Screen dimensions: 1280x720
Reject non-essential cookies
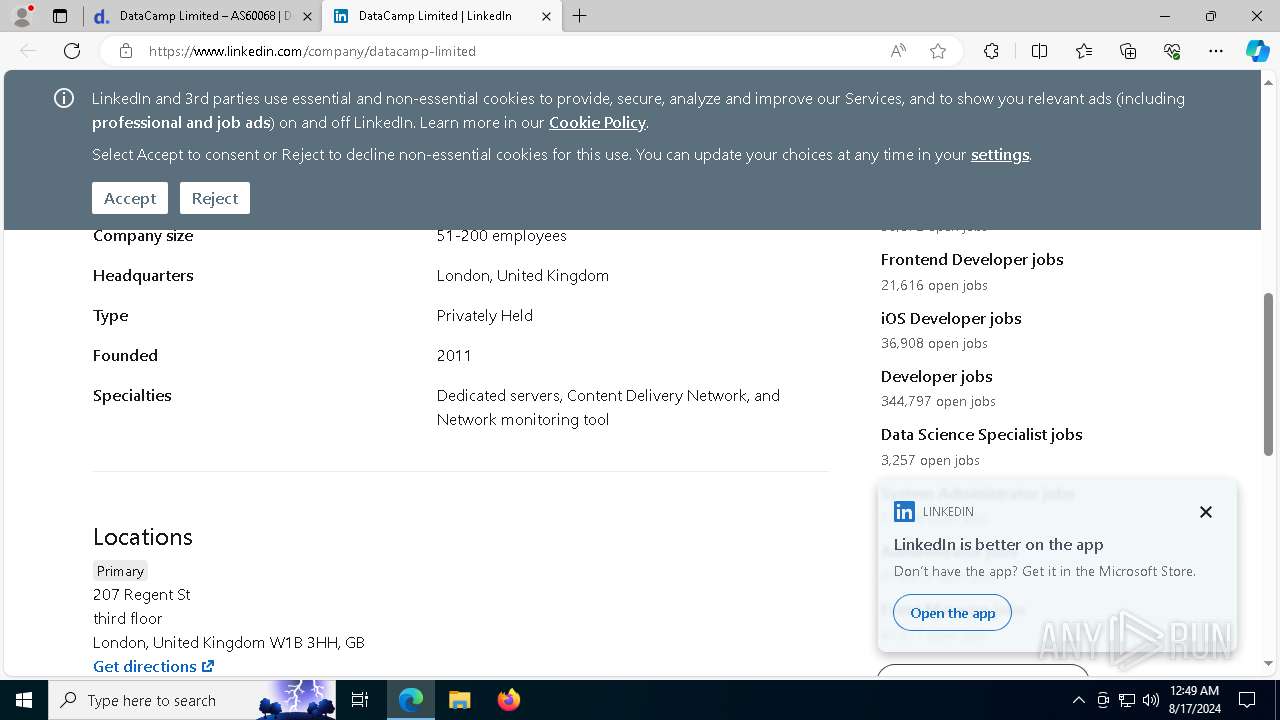click(x=215, y=198)
